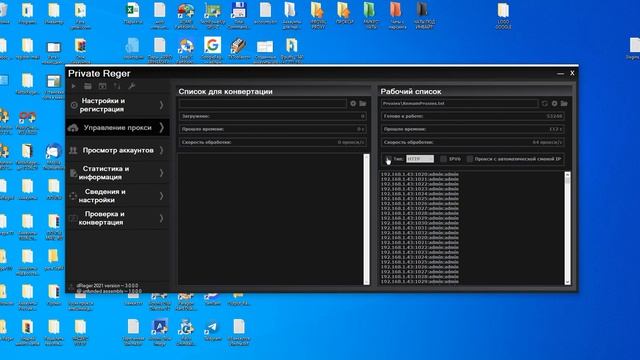Click the window/calendar icon in Private Reger toolbar
The width and height of the screenshot is (640, 360).
point(102,86)
